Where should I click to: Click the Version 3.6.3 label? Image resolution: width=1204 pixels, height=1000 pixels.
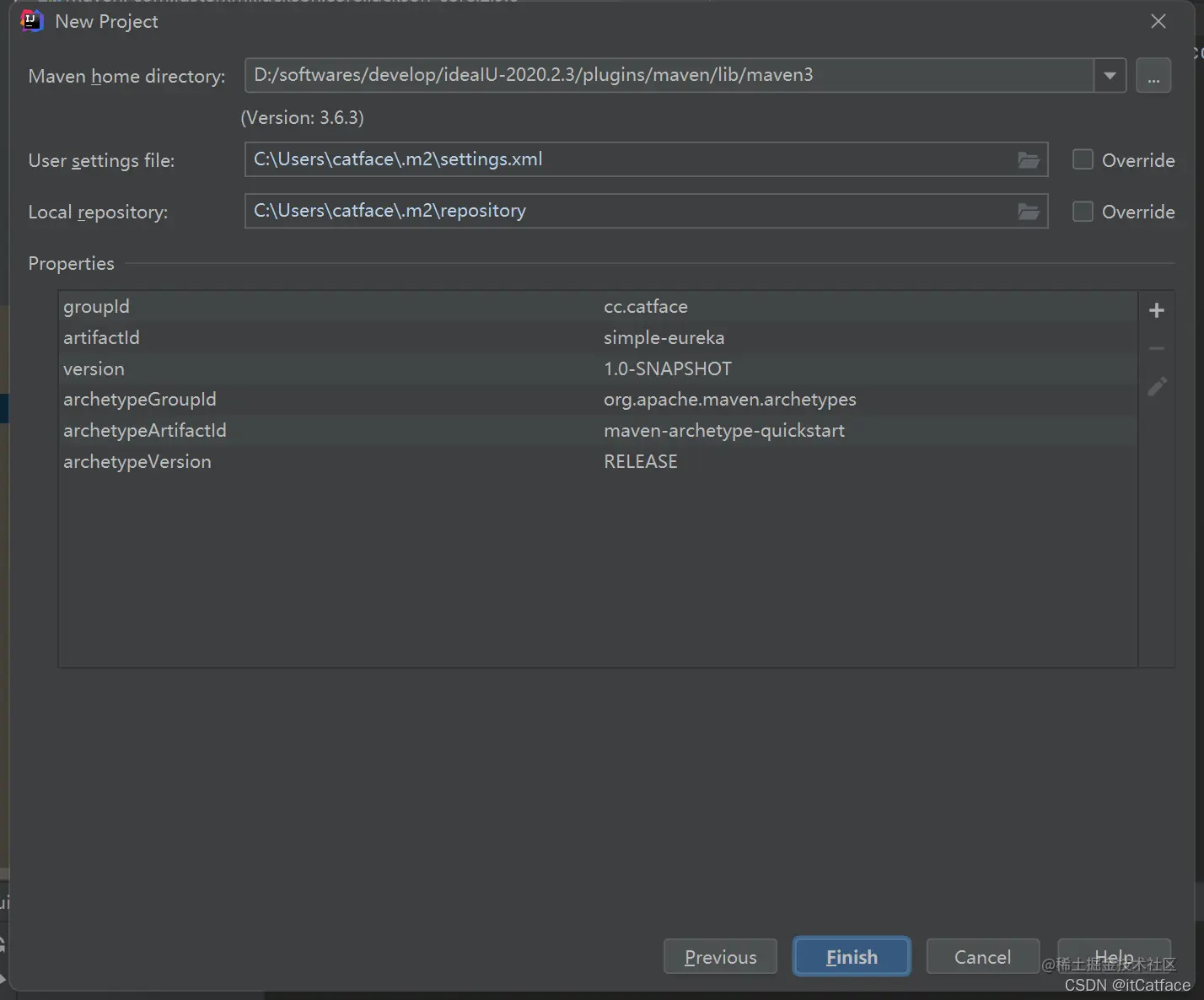pos(303,118)
